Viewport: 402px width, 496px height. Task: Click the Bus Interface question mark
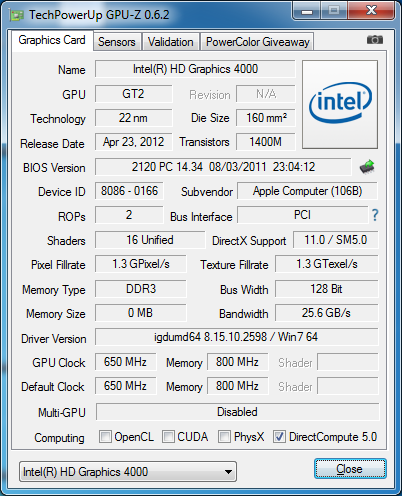coord(375,215)
